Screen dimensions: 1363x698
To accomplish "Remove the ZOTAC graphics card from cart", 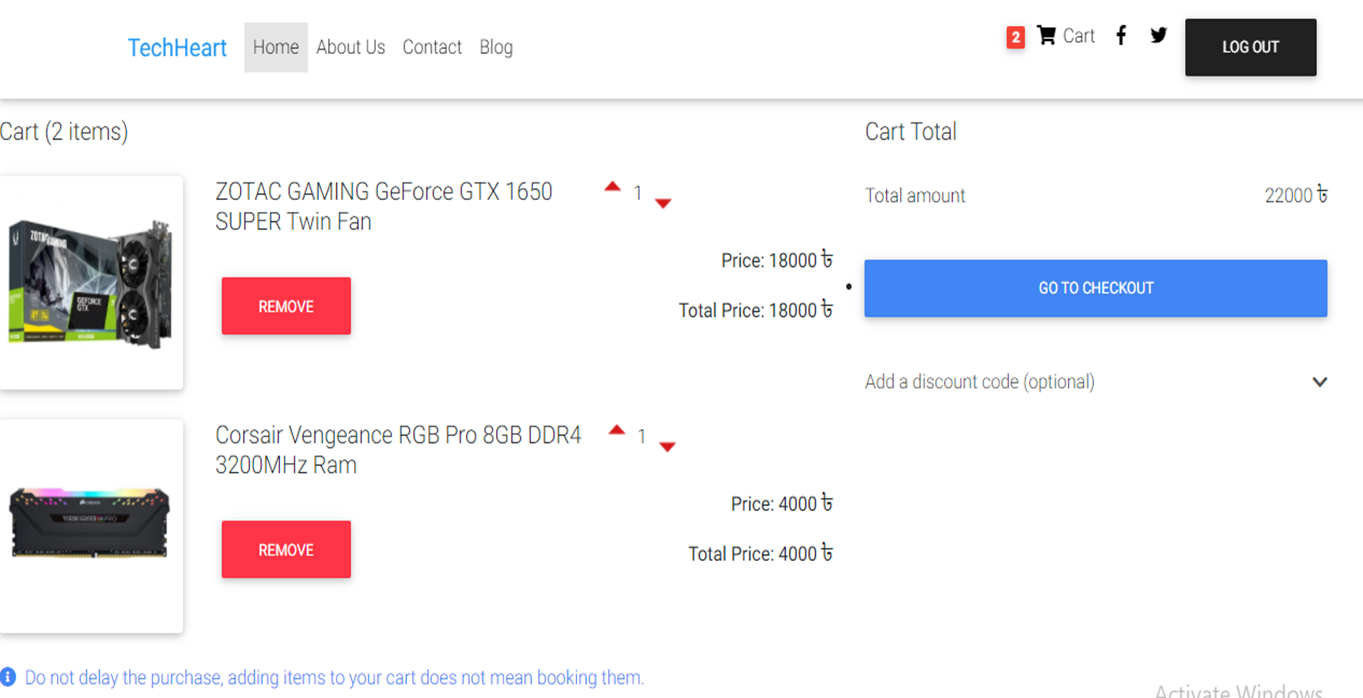I will pyautogui.click(x=286, y=306).
